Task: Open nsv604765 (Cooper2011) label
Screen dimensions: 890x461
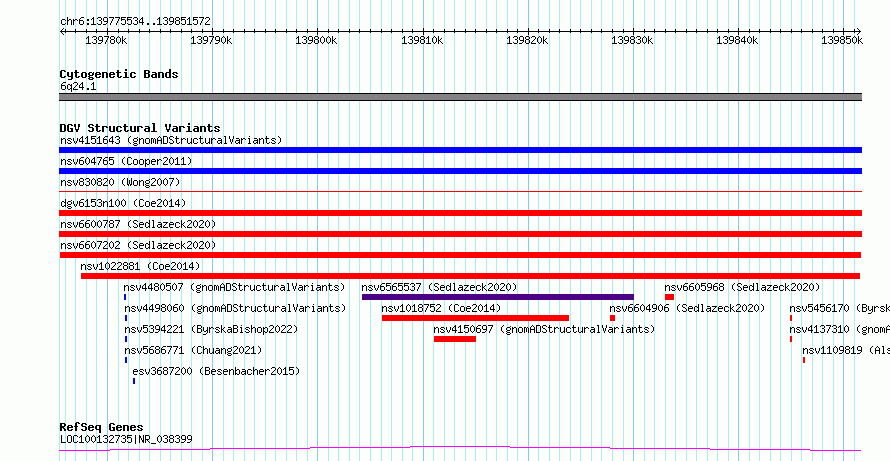Action: [126, 161]
